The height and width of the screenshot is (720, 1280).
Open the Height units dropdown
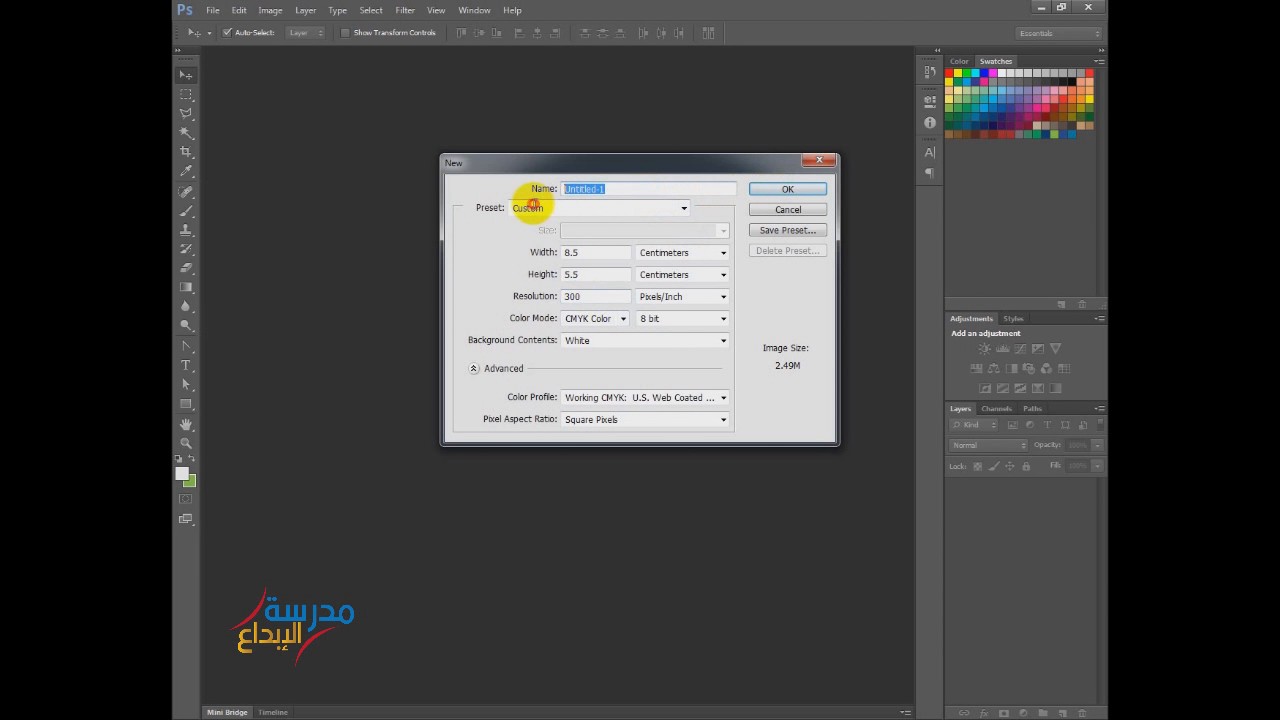pyautogui.click(x=683, y=275)
